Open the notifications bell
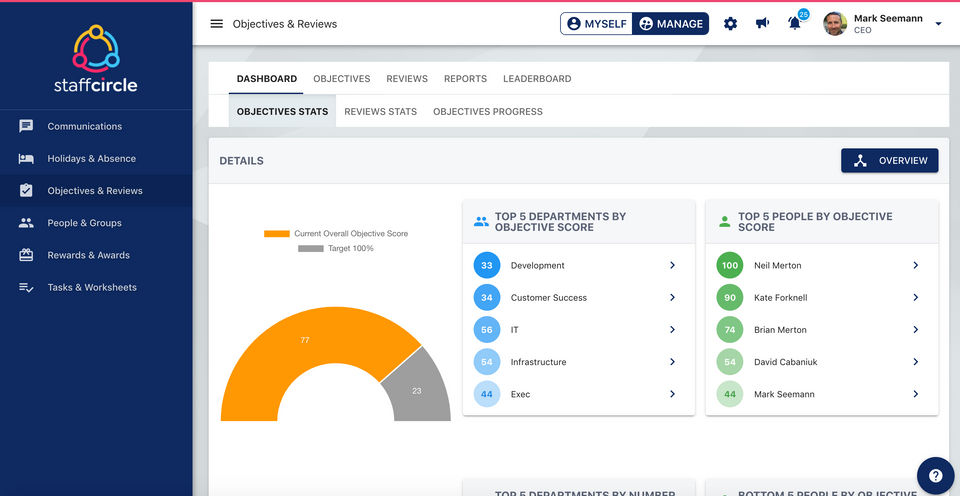The width and height of the screenshot is (960, 496). point(796,24)
